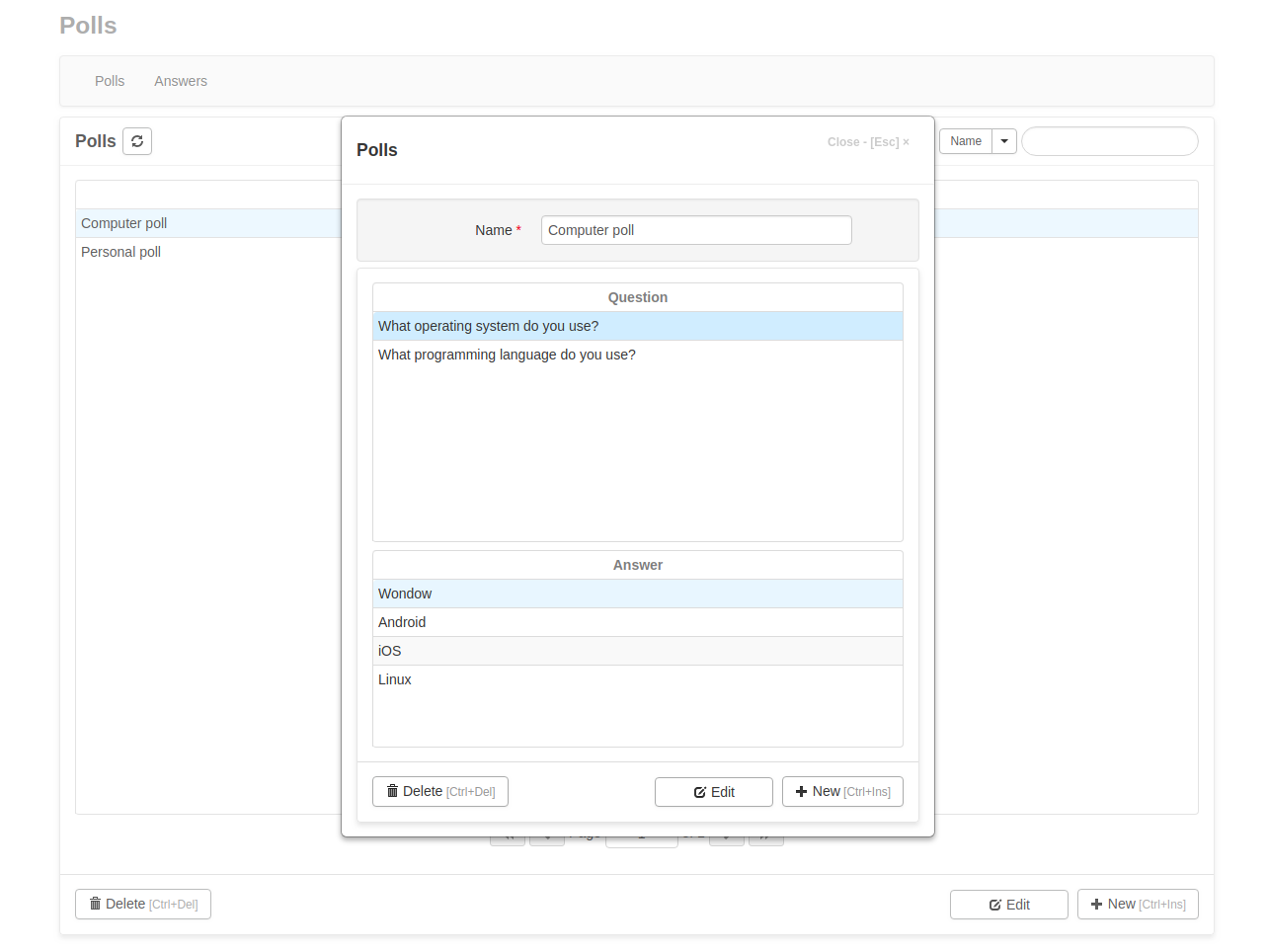Screen dimensions: 1268x952
Task: Refresh the Polls list with reload icon
Action: pyautogui.click(x=137, y=141)
